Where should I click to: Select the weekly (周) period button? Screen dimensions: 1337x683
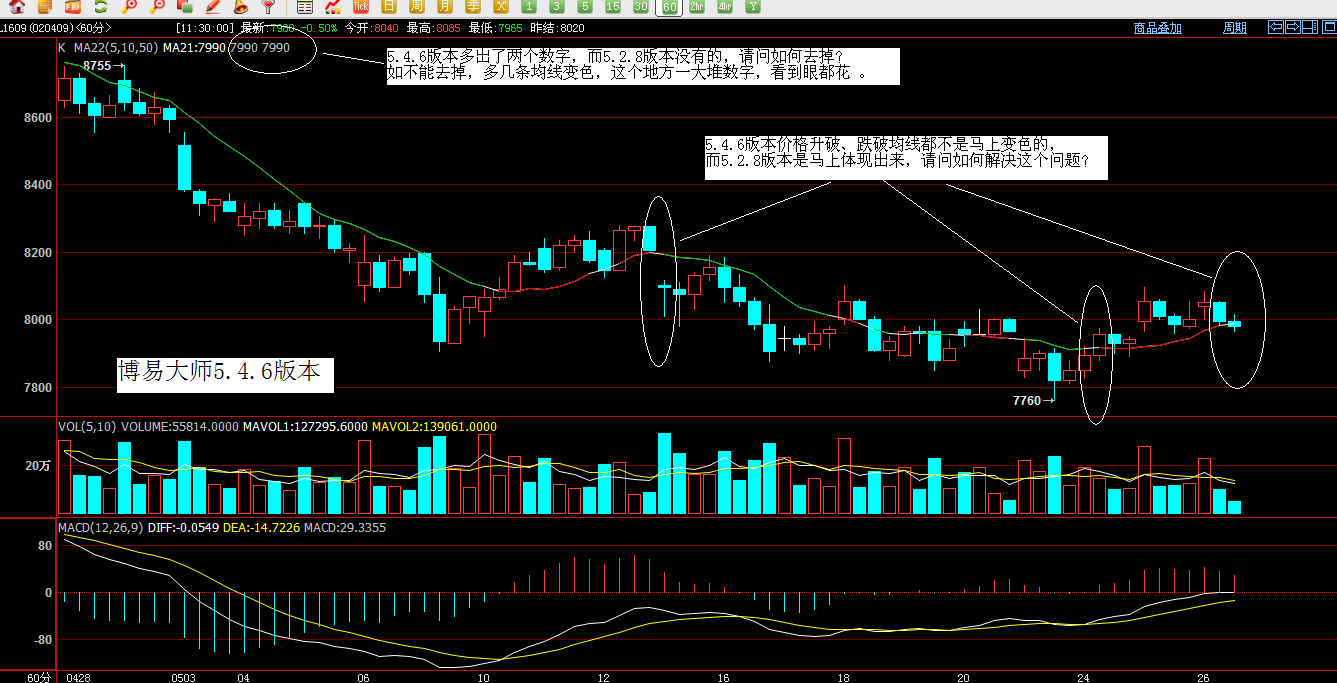coord(416,7)
